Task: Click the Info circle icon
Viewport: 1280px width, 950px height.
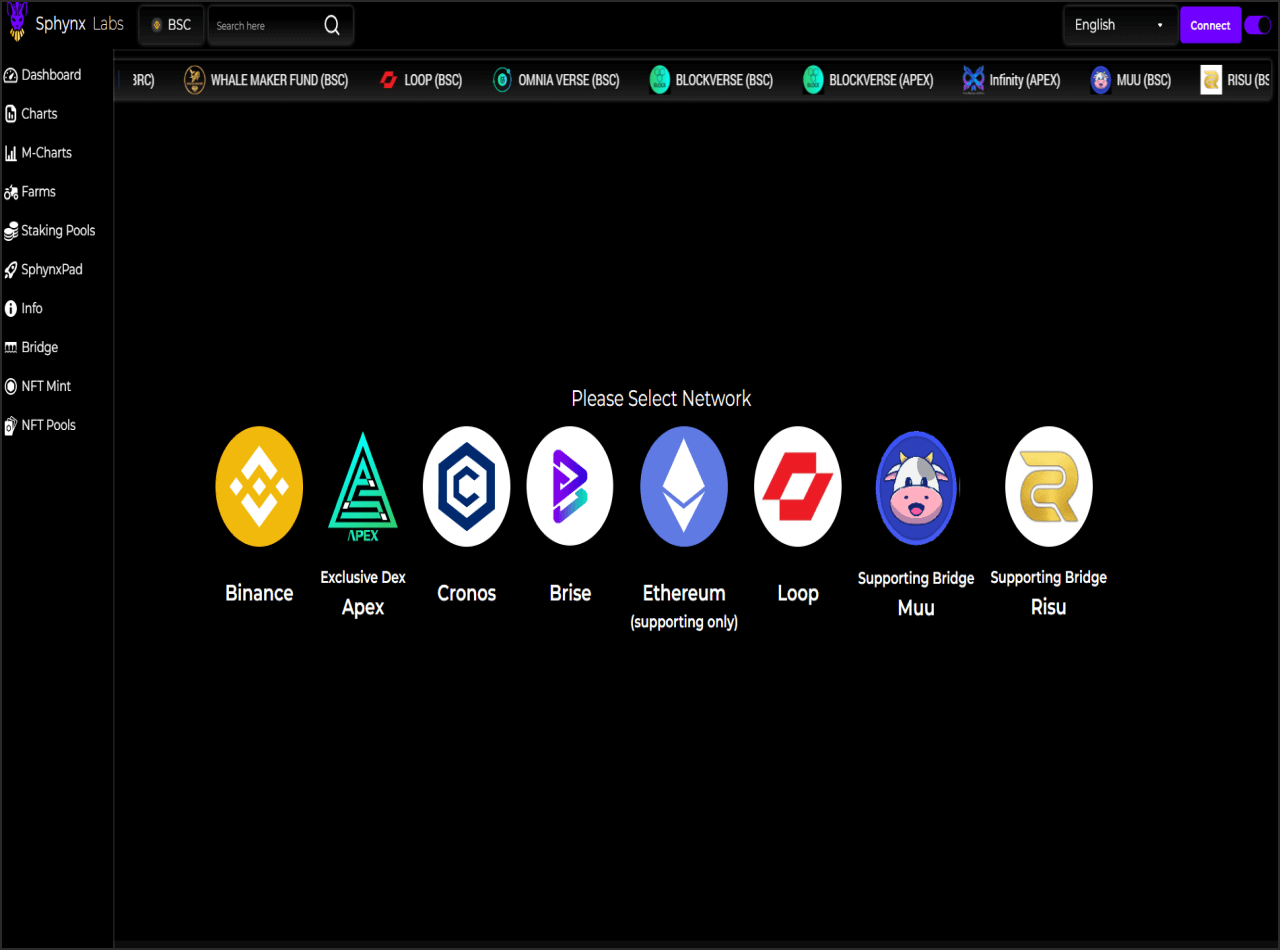Action: tap(11, 309)
